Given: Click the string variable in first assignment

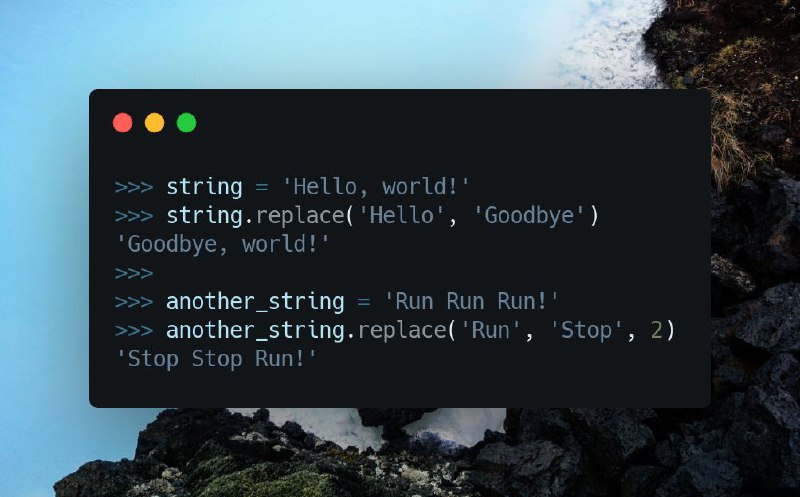Looking at the screenshot, I should click(204, 187).
